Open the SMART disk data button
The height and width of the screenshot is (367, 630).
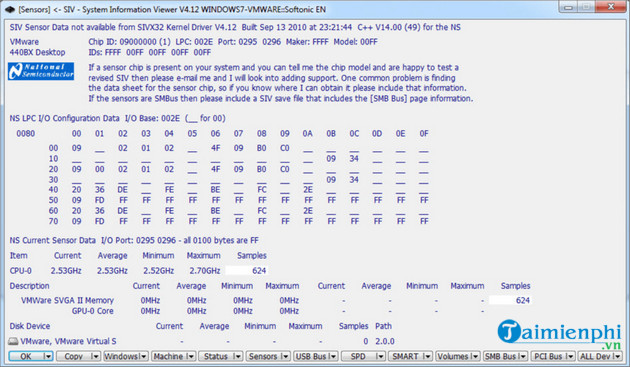tap(406, 356)
